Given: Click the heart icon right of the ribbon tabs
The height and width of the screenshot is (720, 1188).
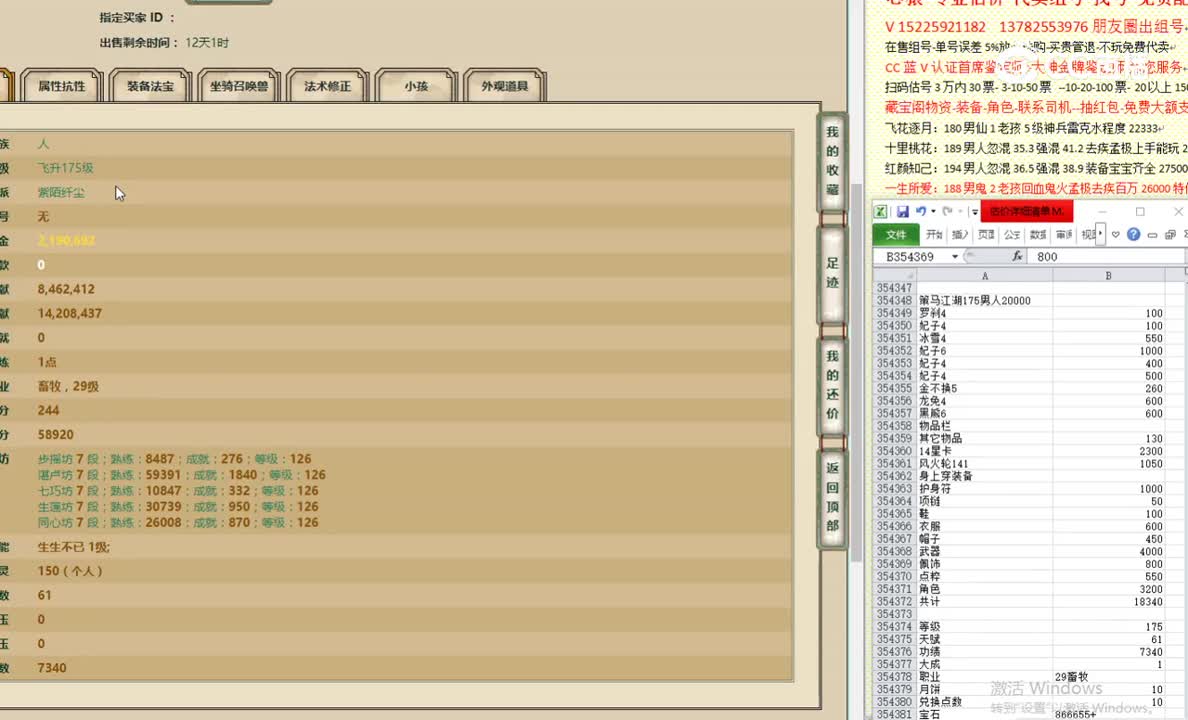Looking at the screenshot, I should 1115,234.
